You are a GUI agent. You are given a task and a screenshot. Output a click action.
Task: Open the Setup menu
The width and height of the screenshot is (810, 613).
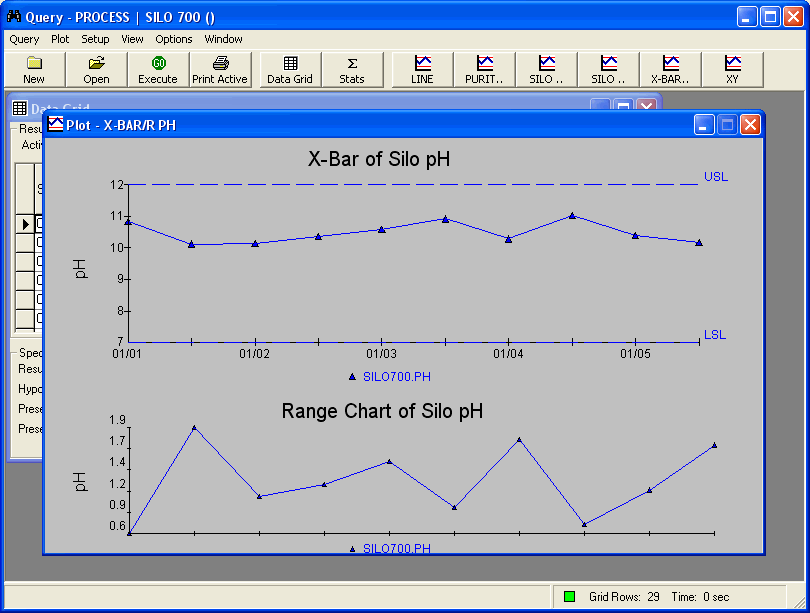[95, 39]
